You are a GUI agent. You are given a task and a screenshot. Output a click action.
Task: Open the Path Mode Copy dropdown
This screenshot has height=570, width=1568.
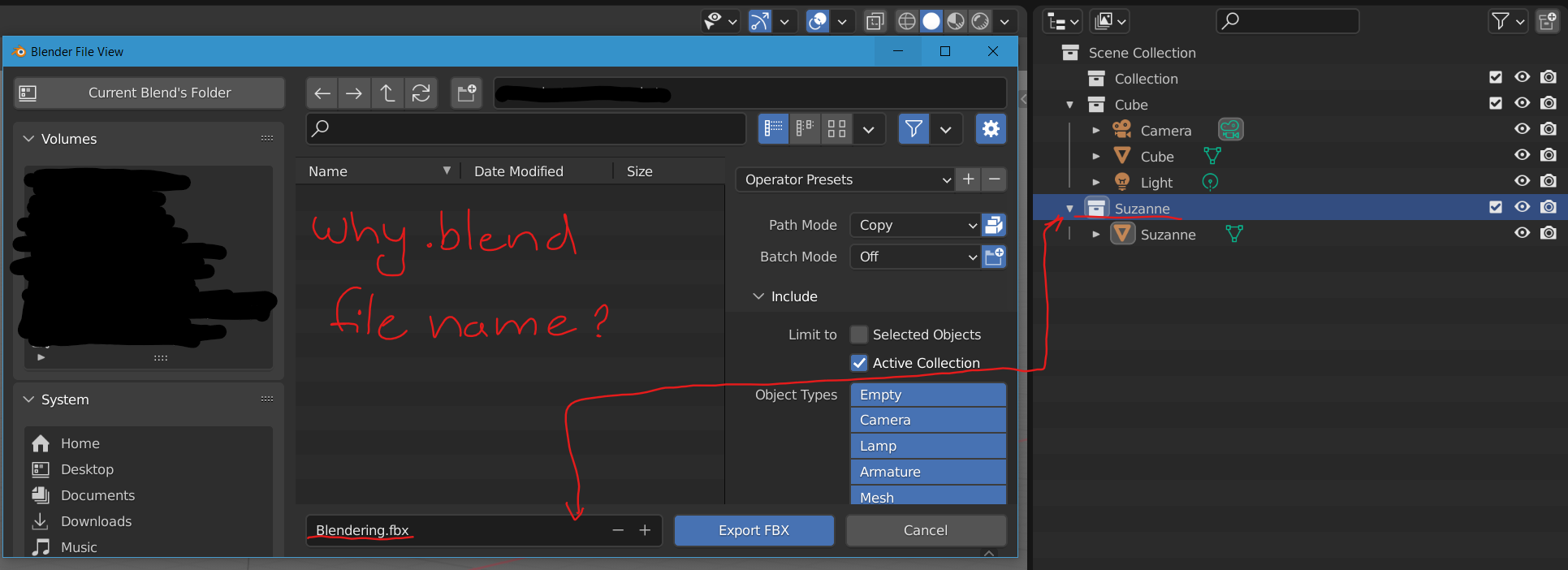[x=915, y=225]
